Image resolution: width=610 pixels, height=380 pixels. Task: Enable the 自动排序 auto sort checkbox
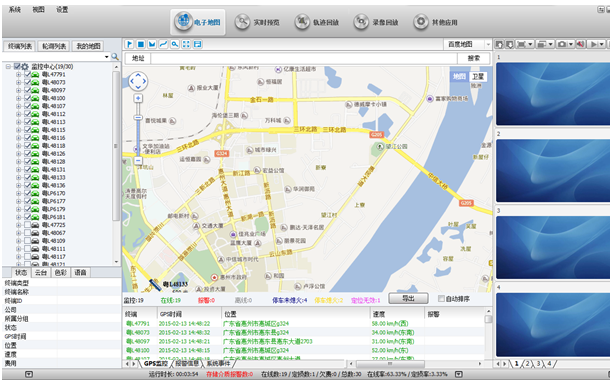click(441, 299)
